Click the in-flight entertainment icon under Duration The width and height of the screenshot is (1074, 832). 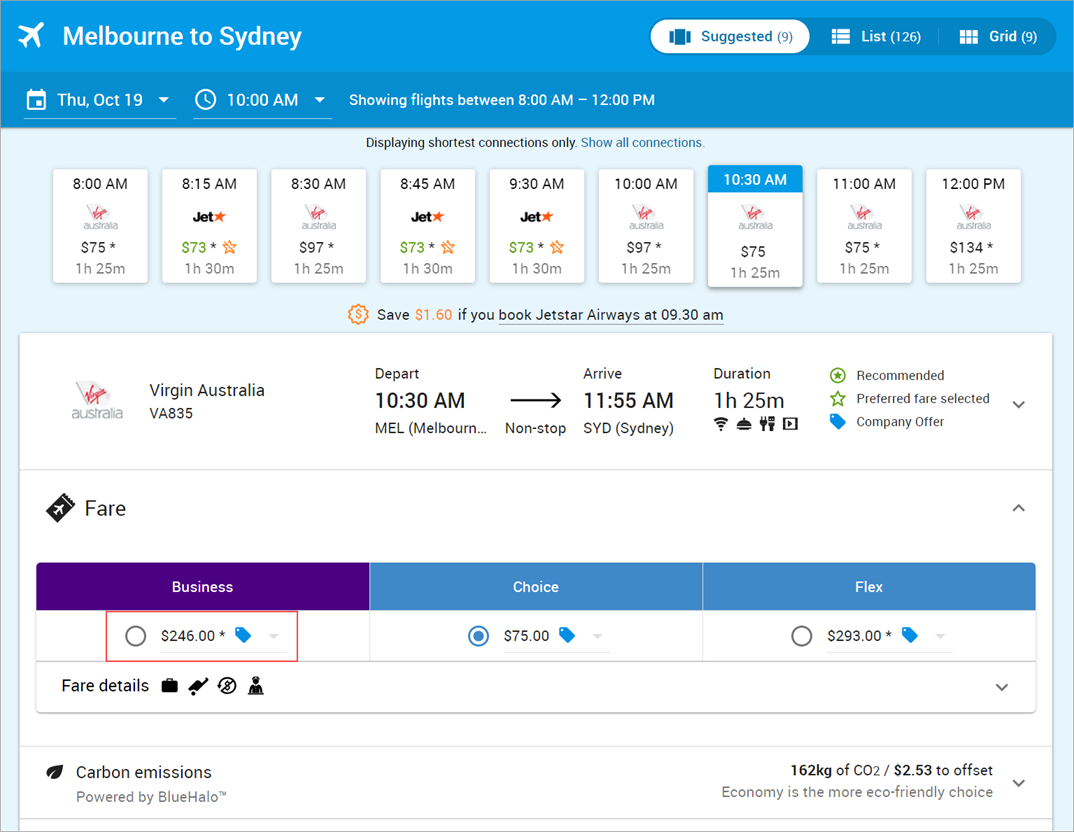[x=790, y=424]
